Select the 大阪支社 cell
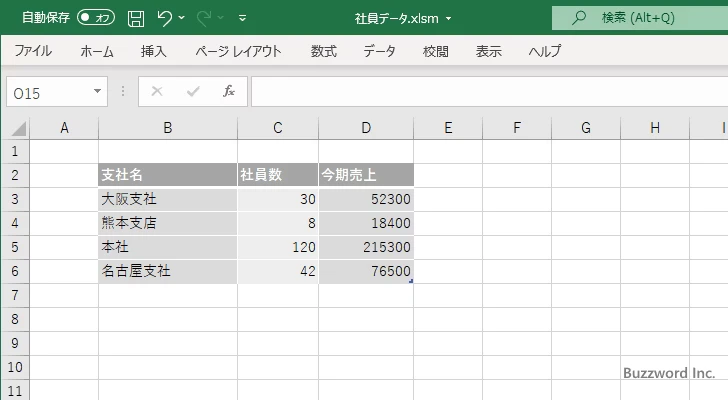 tap(168, 199)
